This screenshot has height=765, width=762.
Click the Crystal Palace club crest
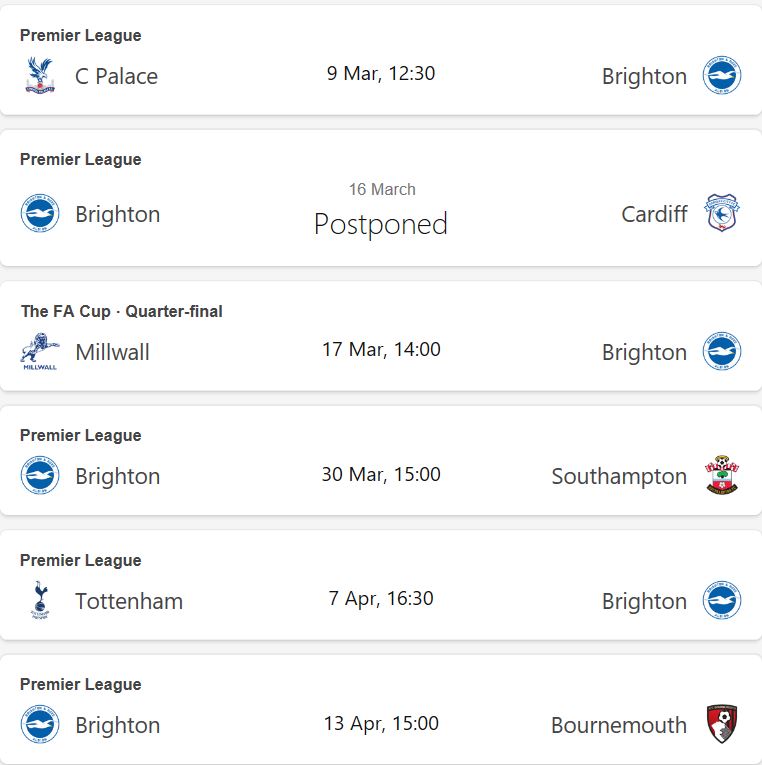(40, 76)
